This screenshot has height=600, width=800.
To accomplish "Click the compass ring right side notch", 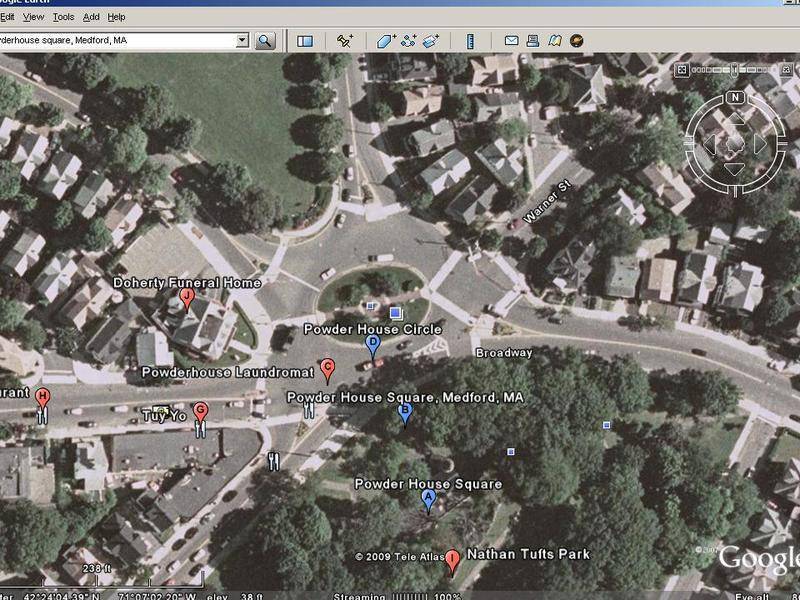I will (783, 144).
